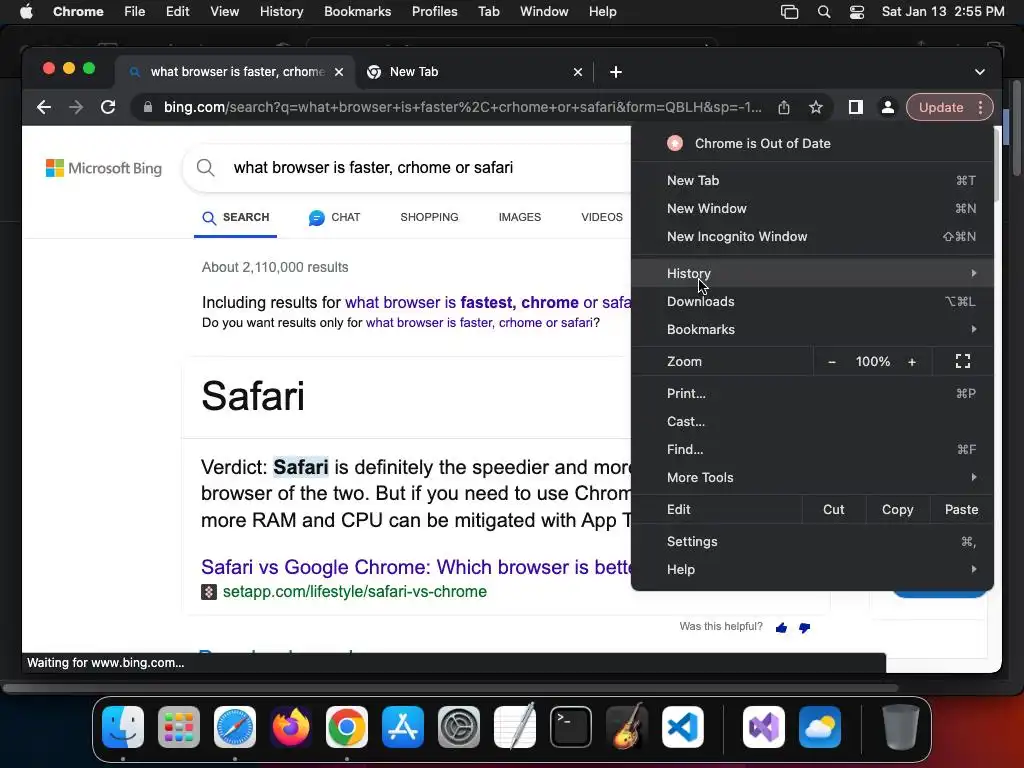Image resolution: width=1024 pixels, height=768 pixels.
Task: Open the Apple menu
Action: pyautogui.click(x=26, y=12)
